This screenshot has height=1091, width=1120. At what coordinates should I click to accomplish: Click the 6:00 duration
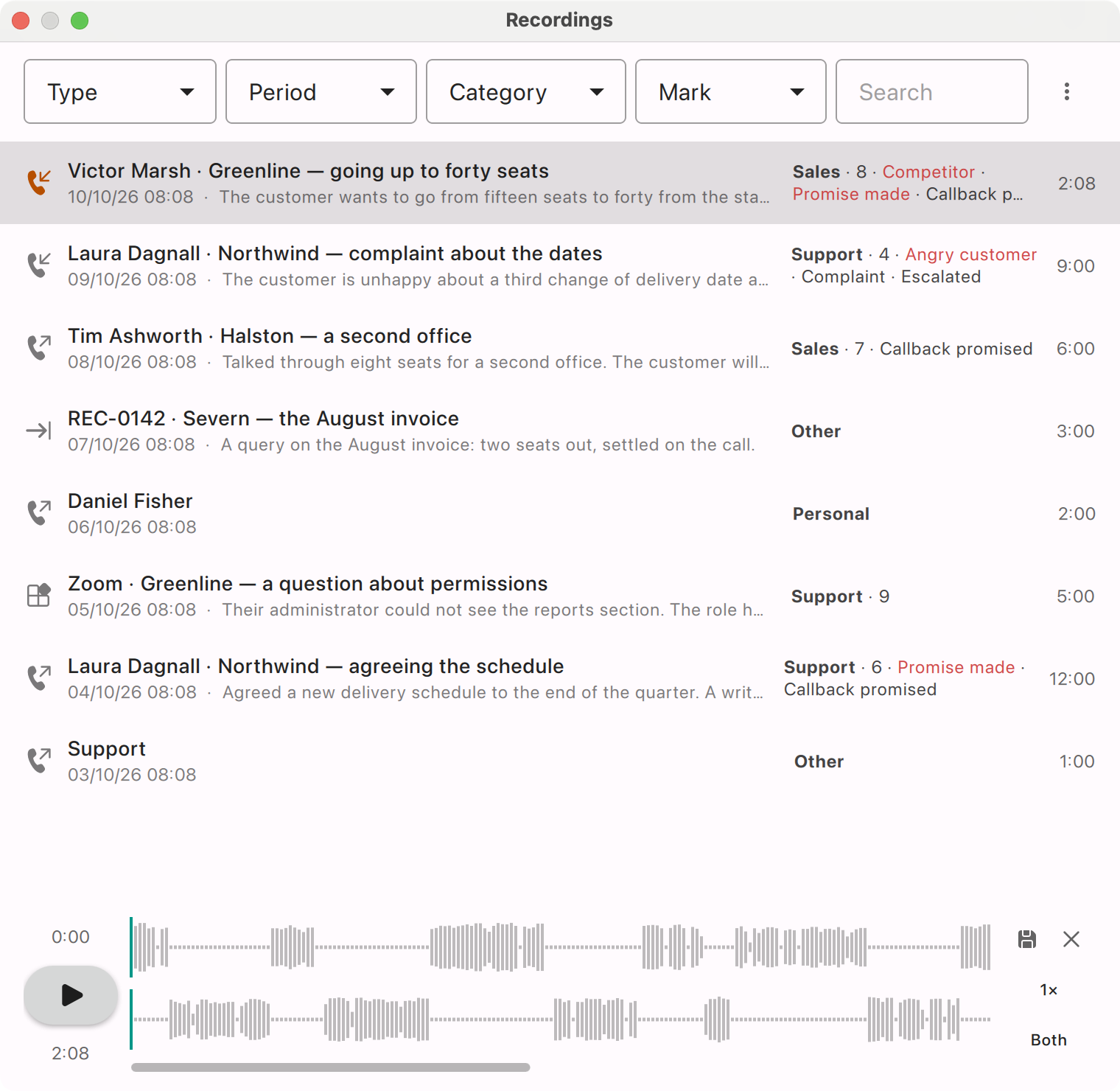(x=1075, y=349)
